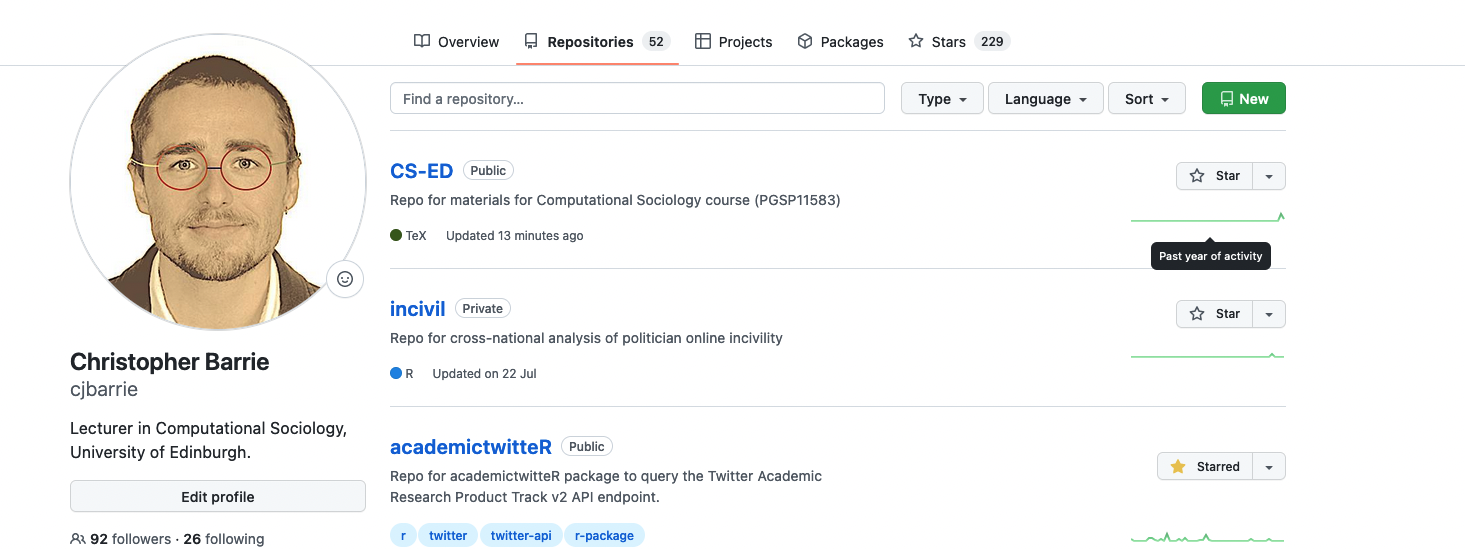
Task: Click the incivil activity sparkline graph
Action: 1208,355
